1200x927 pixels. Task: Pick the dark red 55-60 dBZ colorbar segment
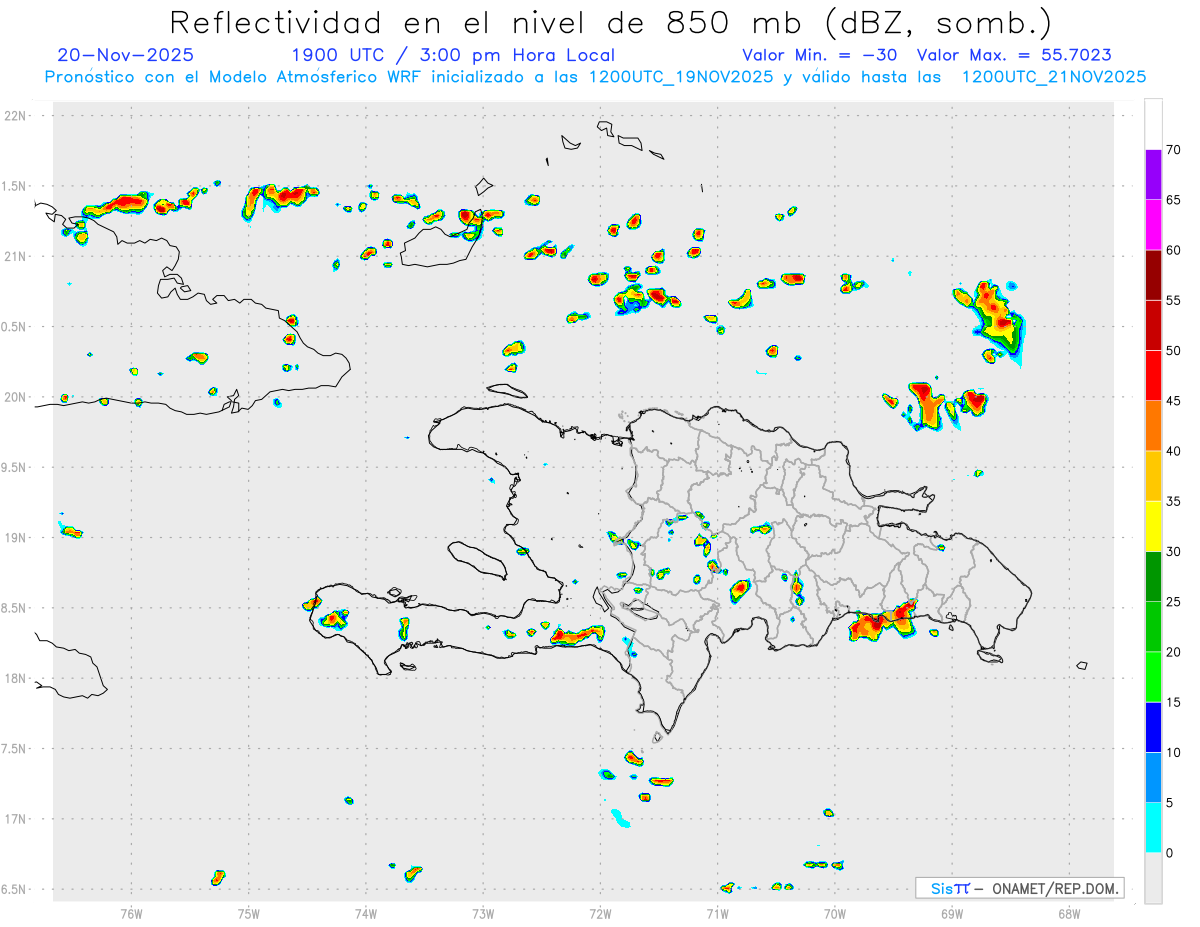click(x=1153, y=275)
